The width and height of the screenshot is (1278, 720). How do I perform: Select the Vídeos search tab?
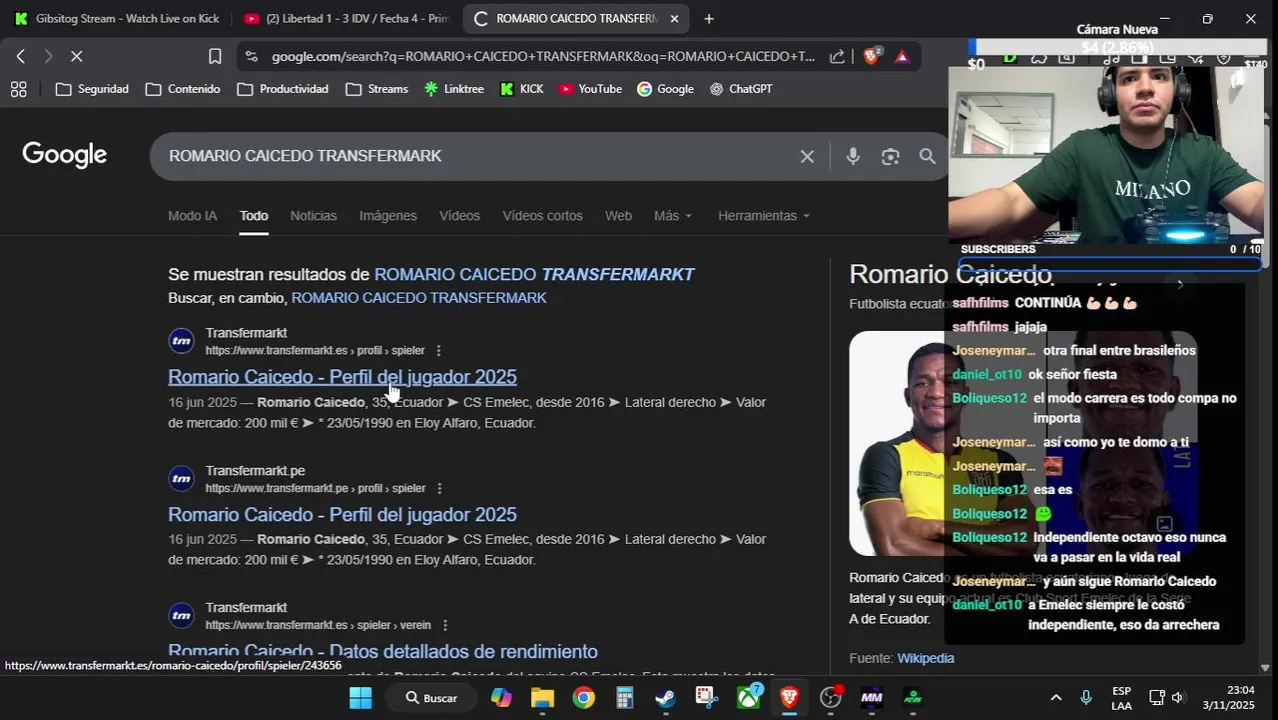pyautogui.click(x=459, y=216)
